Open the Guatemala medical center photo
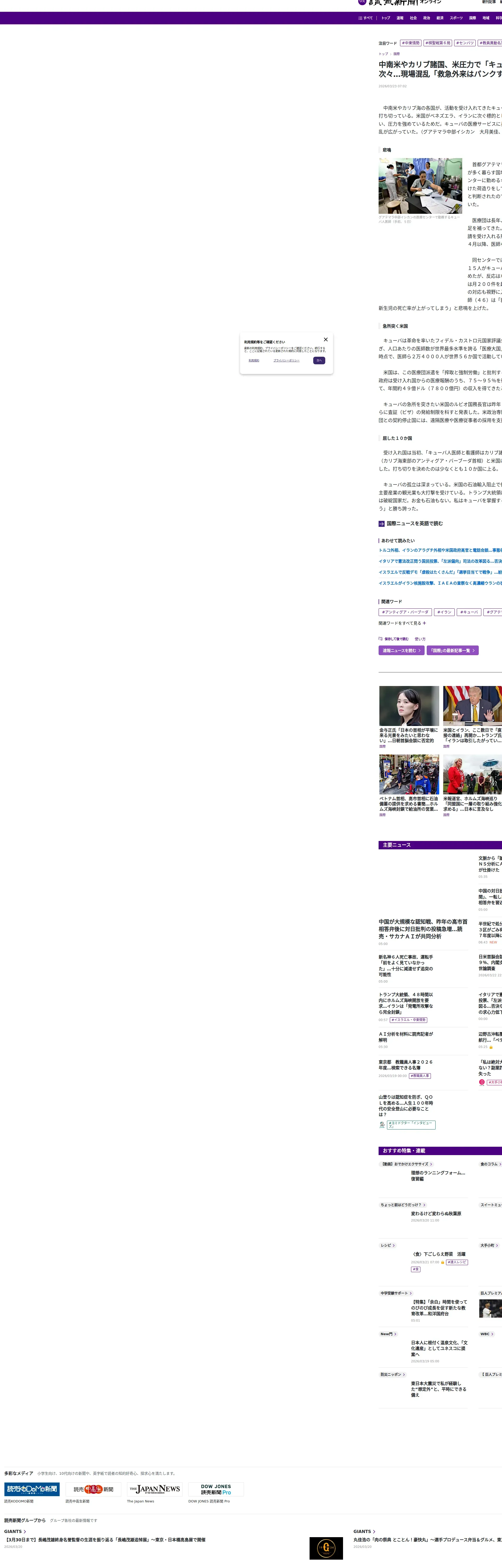Screen dimensions: 502x1568 point(420,186)
